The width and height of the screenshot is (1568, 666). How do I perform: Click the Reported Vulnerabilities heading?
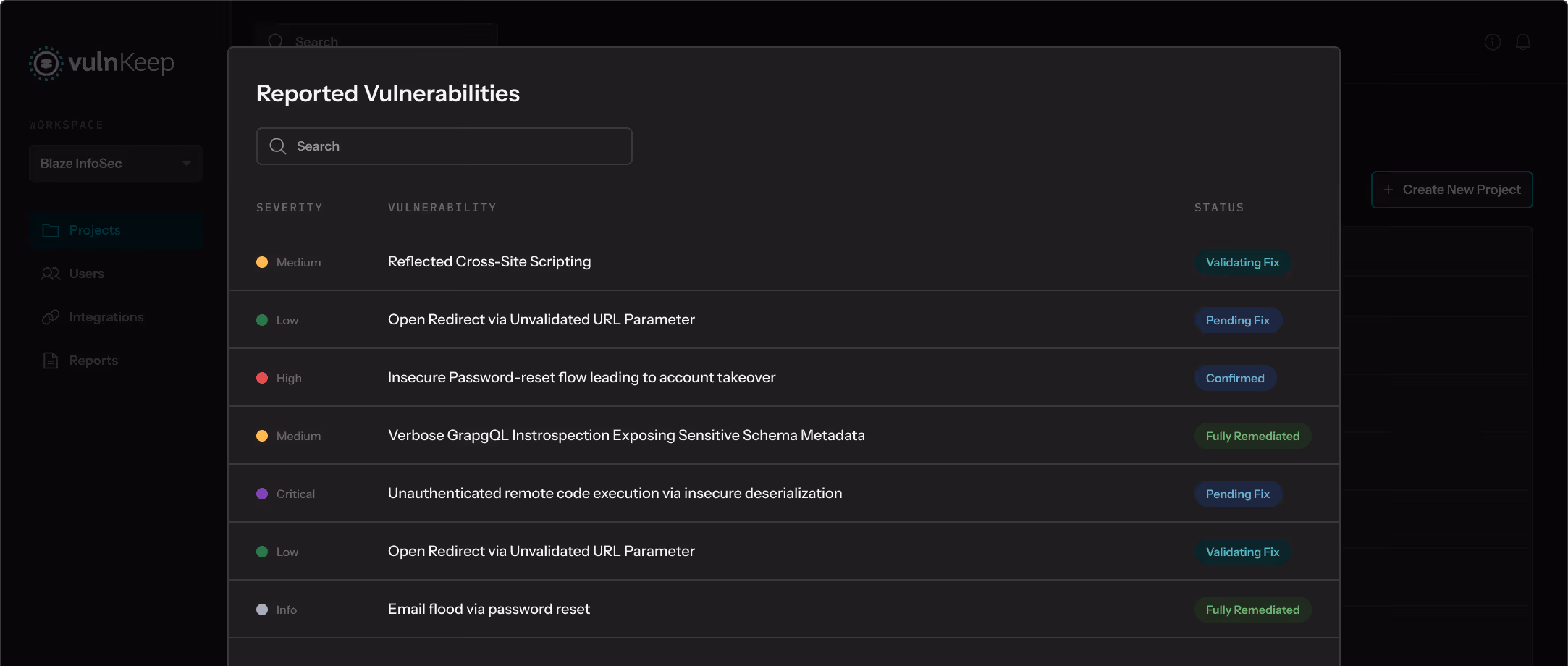click(x=388, y=93)
